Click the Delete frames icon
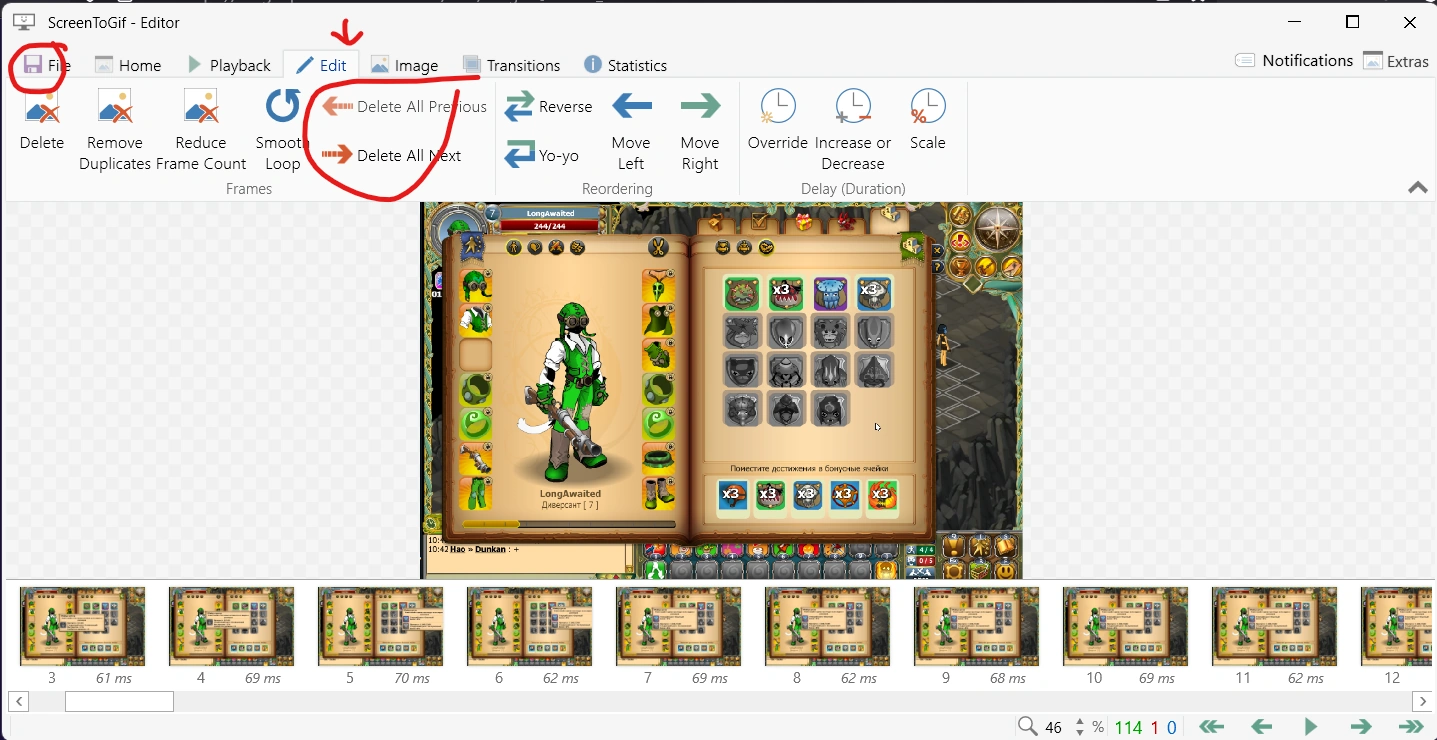This screenshot has height=740, width=1437. (x=42, y=120)
